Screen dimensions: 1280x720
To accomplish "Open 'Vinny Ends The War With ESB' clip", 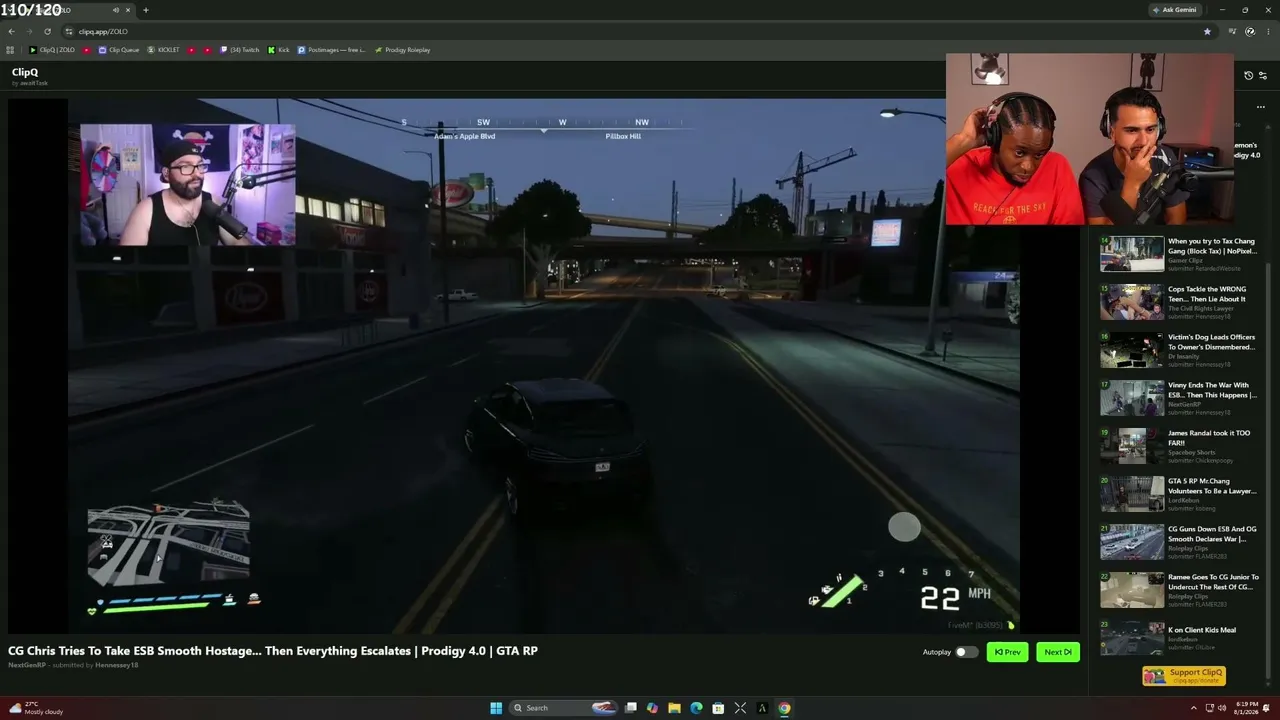I will pyautogui.click(x=1212, y=390).
